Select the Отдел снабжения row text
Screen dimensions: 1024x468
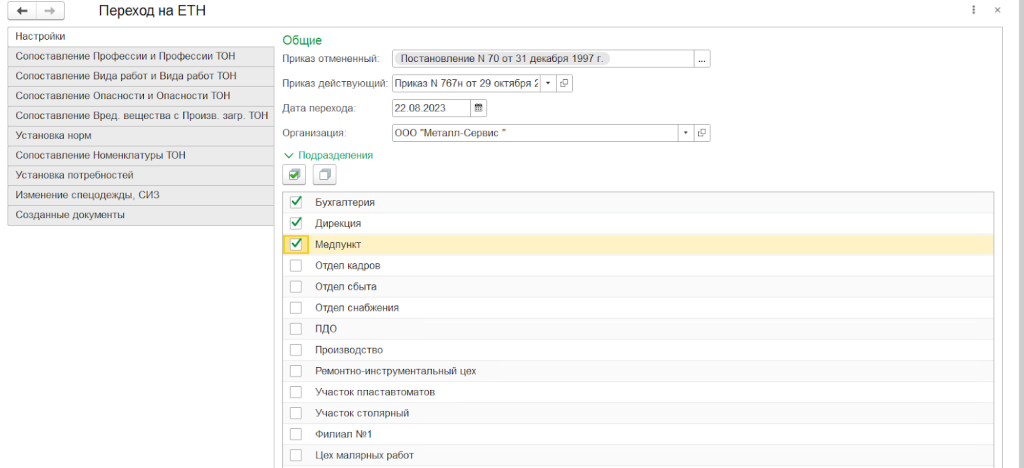(x=357, y=307)
